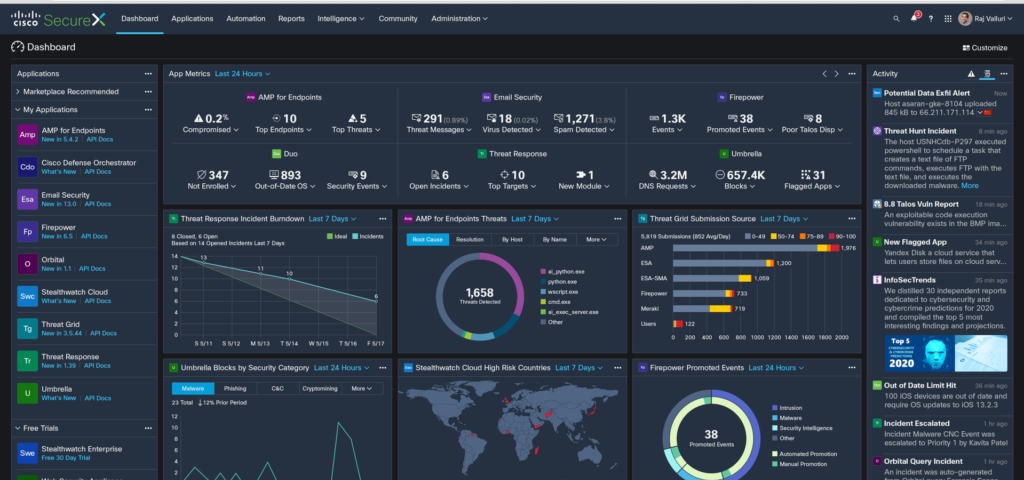Click the Cisco SecureX logo

pos(57,19)
